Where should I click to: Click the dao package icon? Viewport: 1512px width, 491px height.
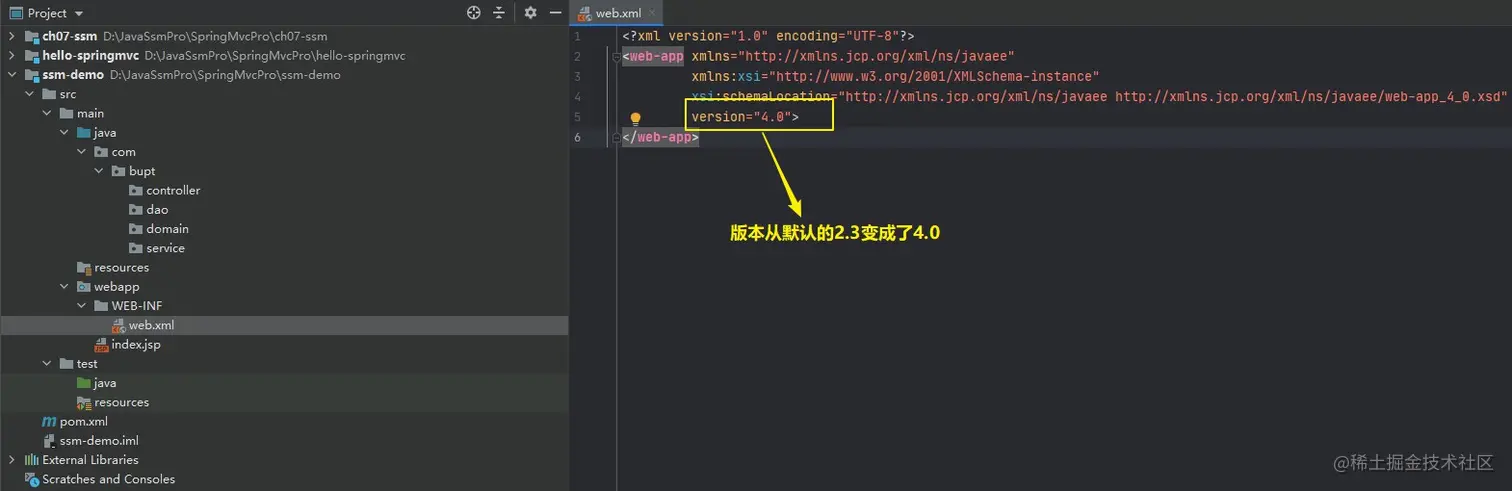click(136, 209)
